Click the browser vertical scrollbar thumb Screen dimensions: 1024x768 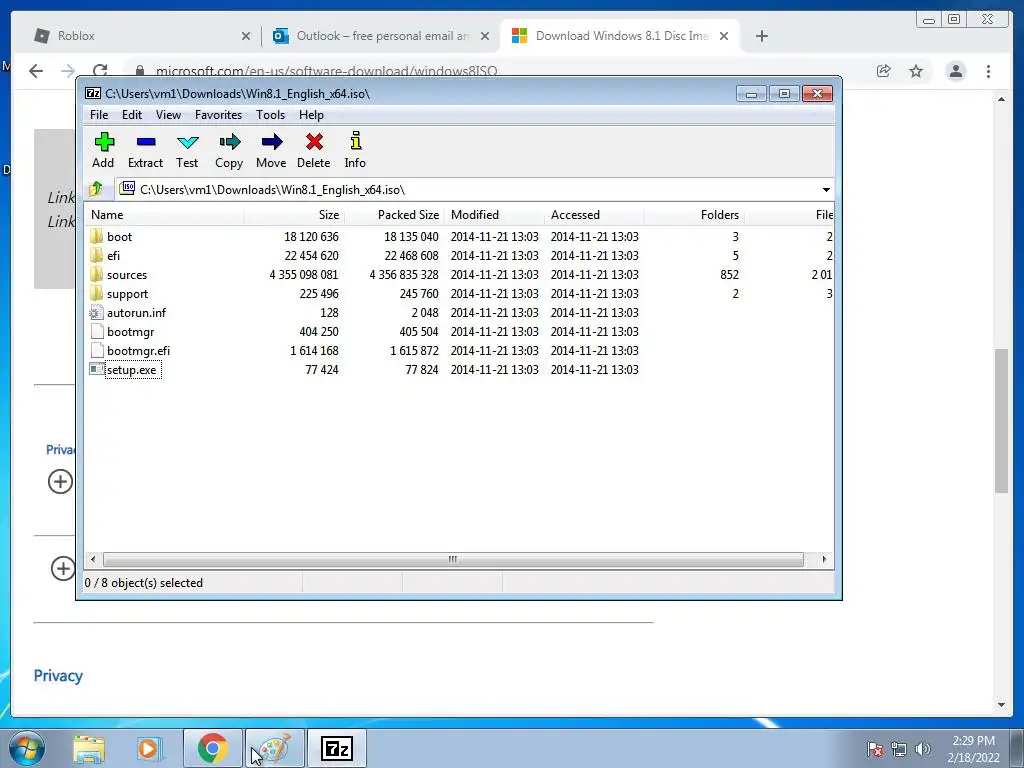1001,421
